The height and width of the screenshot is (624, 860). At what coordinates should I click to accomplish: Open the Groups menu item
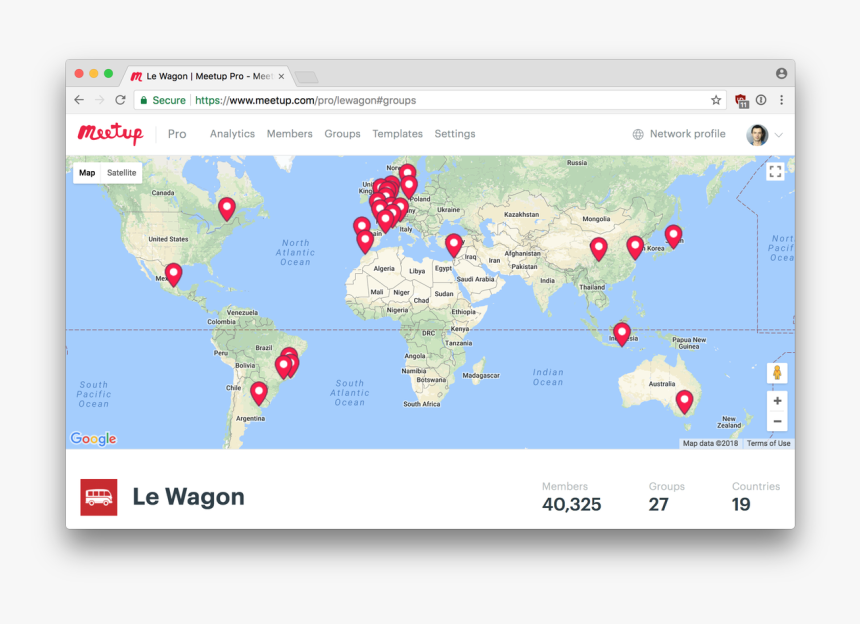click(342, 134)
